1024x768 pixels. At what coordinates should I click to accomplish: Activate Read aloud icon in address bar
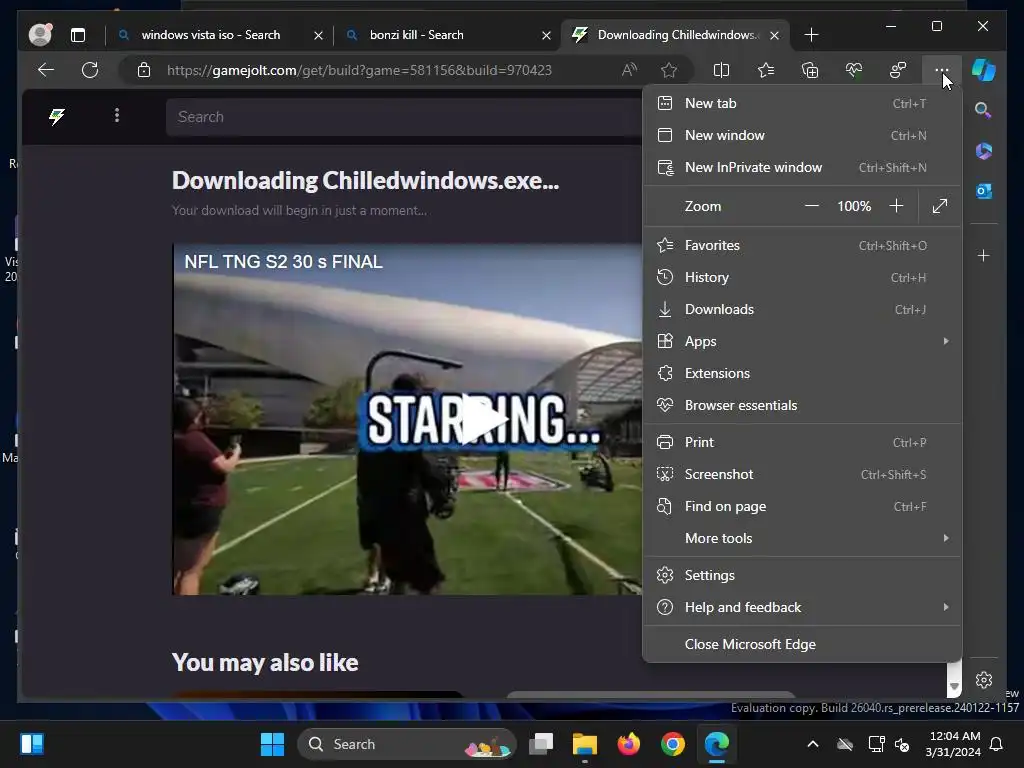pyautogui.click(x=630, y=70)
